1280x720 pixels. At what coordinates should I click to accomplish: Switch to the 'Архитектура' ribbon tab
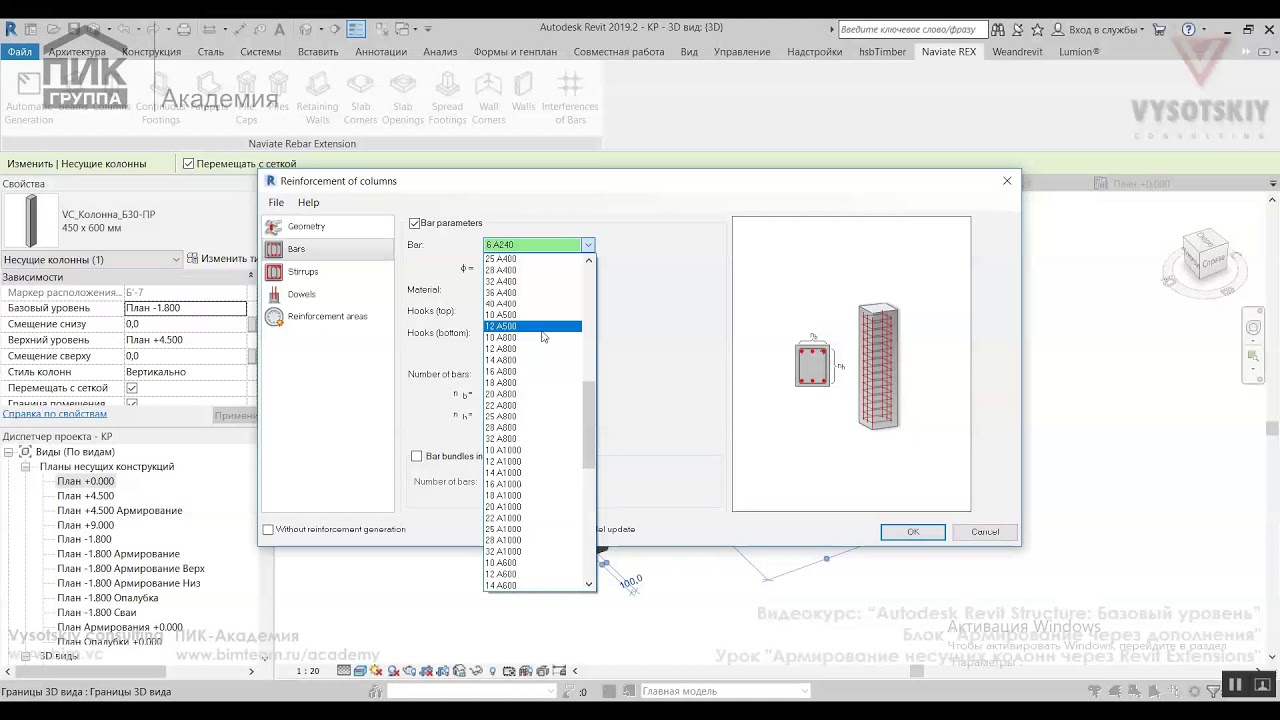(77, 52)
